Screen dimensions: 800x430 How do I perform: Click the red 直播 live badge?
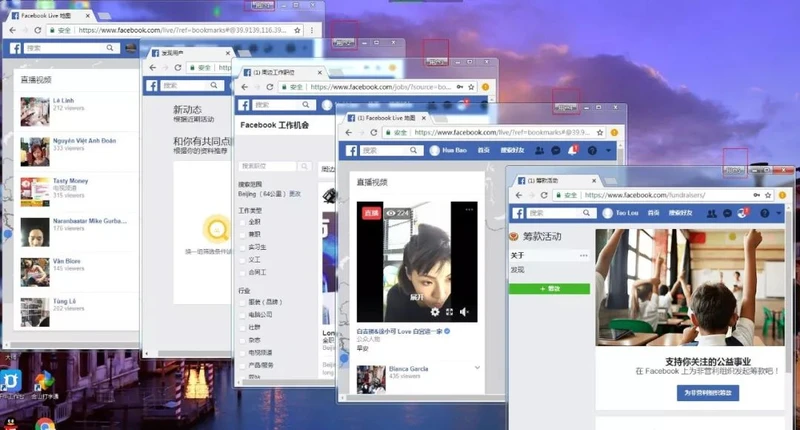point(371,213)
